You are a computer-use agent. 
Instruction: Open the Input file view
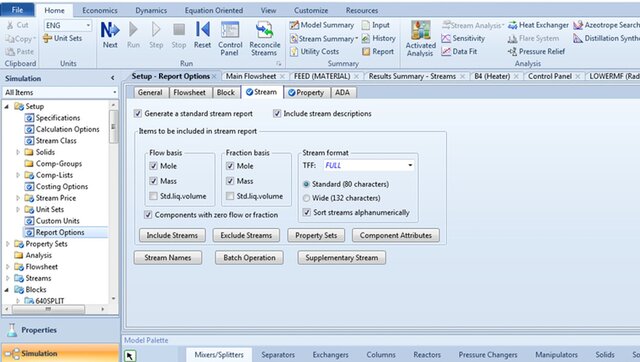(x=376, y=25)
